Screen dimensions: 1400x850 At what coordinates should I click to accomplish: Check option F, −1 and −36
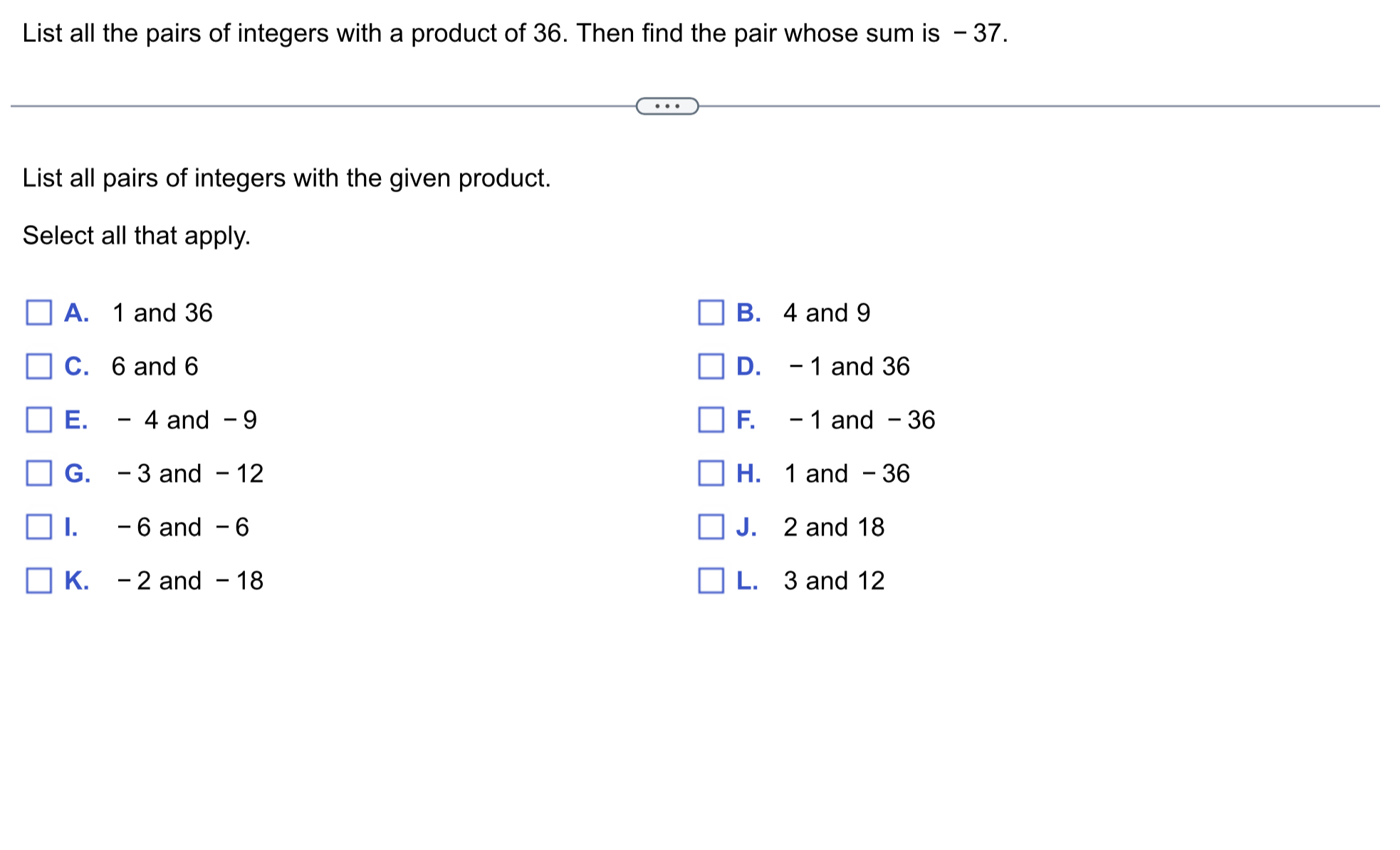coord(711,420)
